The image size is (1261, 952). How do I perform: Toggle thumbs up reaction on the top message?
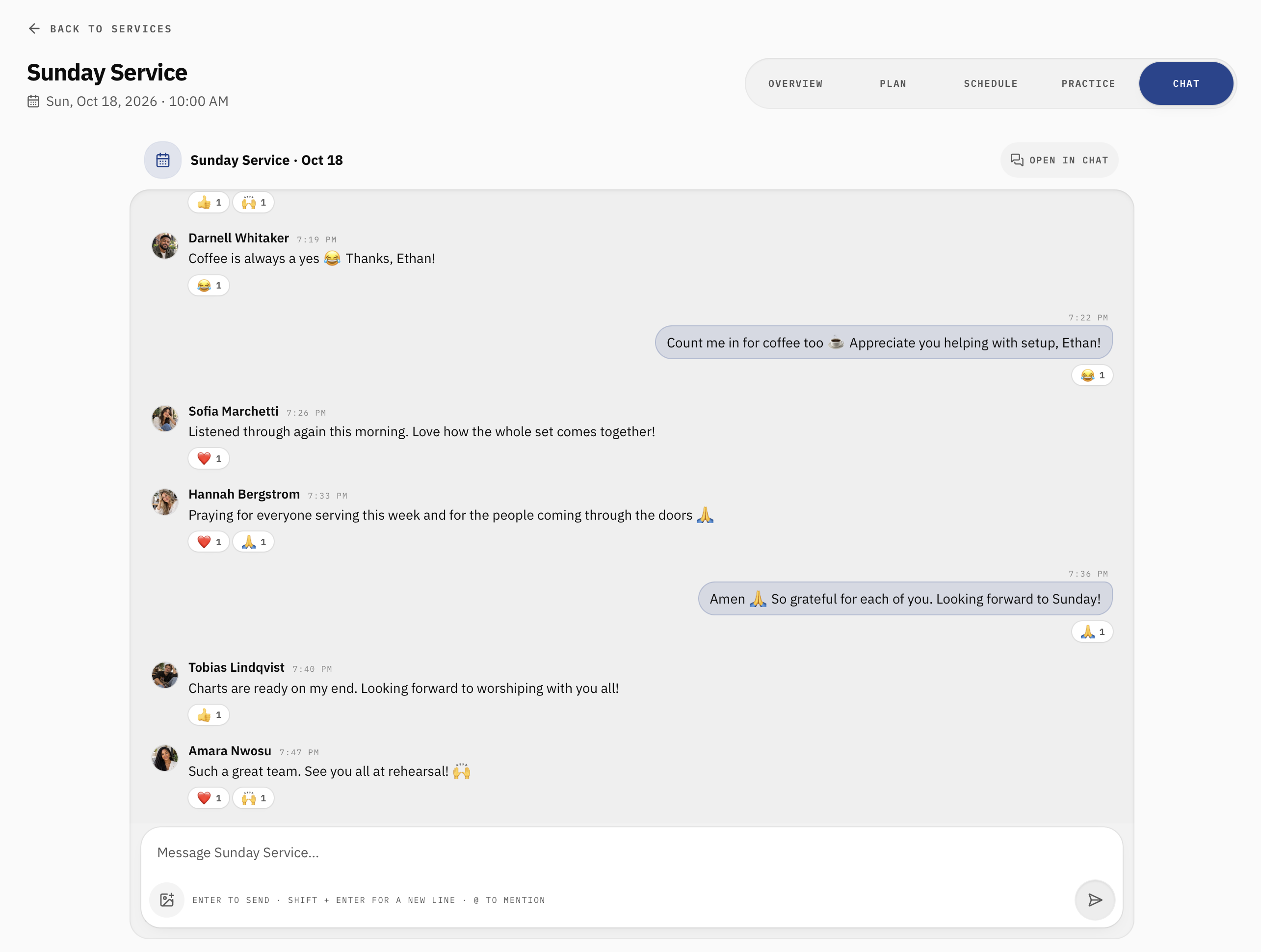click(x=209, y=202)
